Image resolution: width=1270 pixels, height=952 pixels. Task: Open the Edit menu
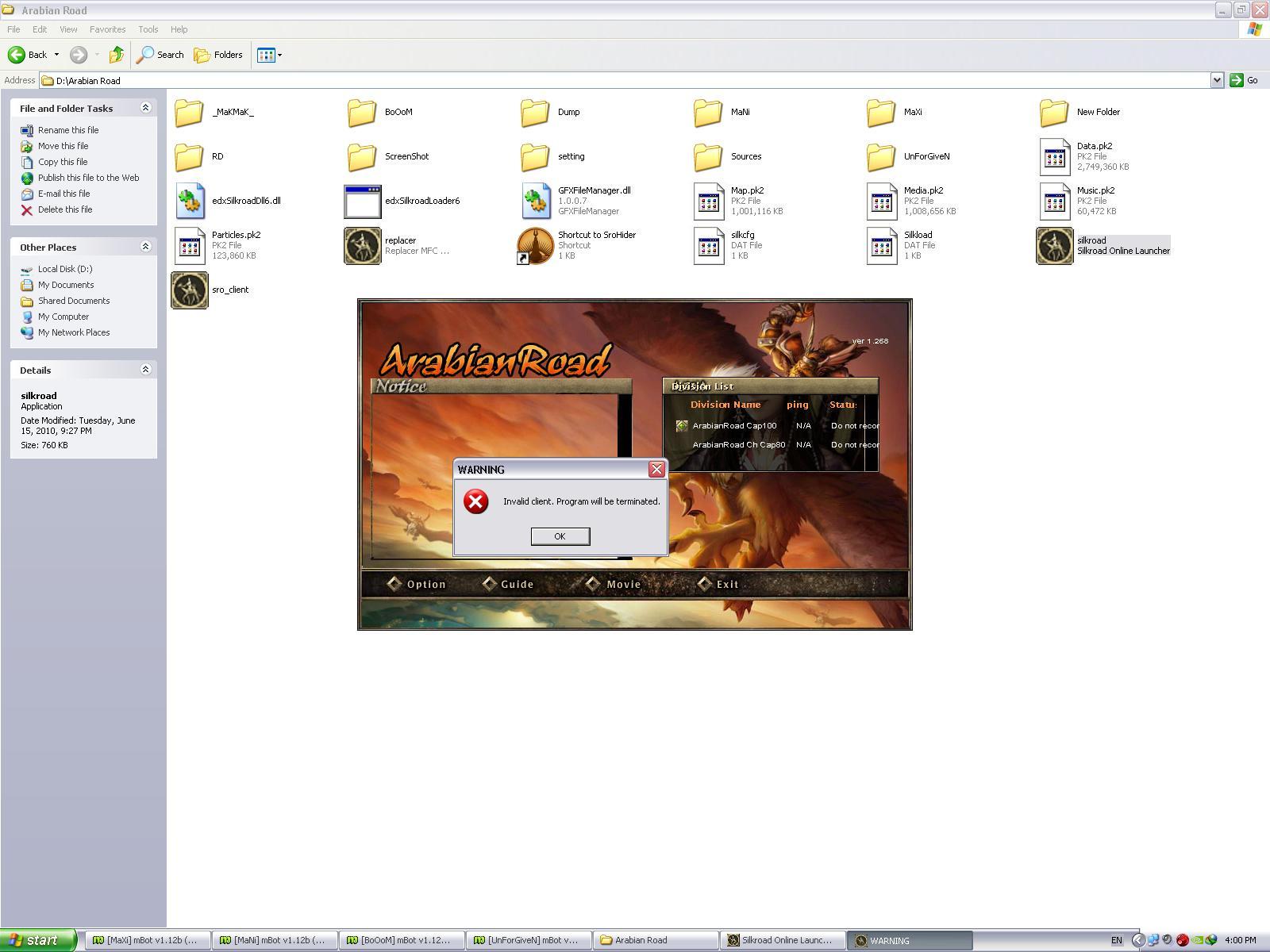[40, 29]
